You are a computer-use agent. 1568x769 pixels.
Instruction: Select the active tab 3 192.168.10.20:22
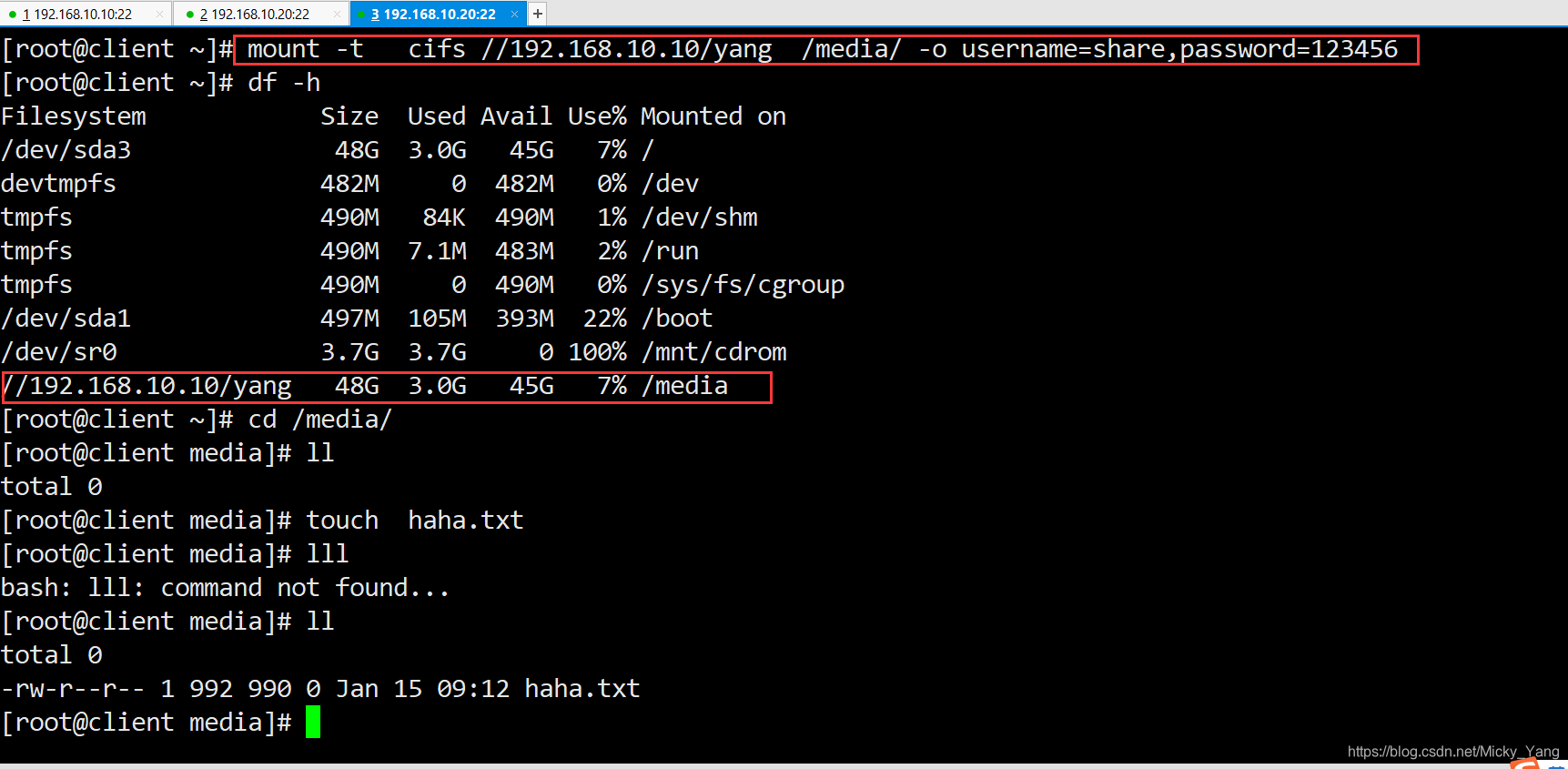click(440, 14)
